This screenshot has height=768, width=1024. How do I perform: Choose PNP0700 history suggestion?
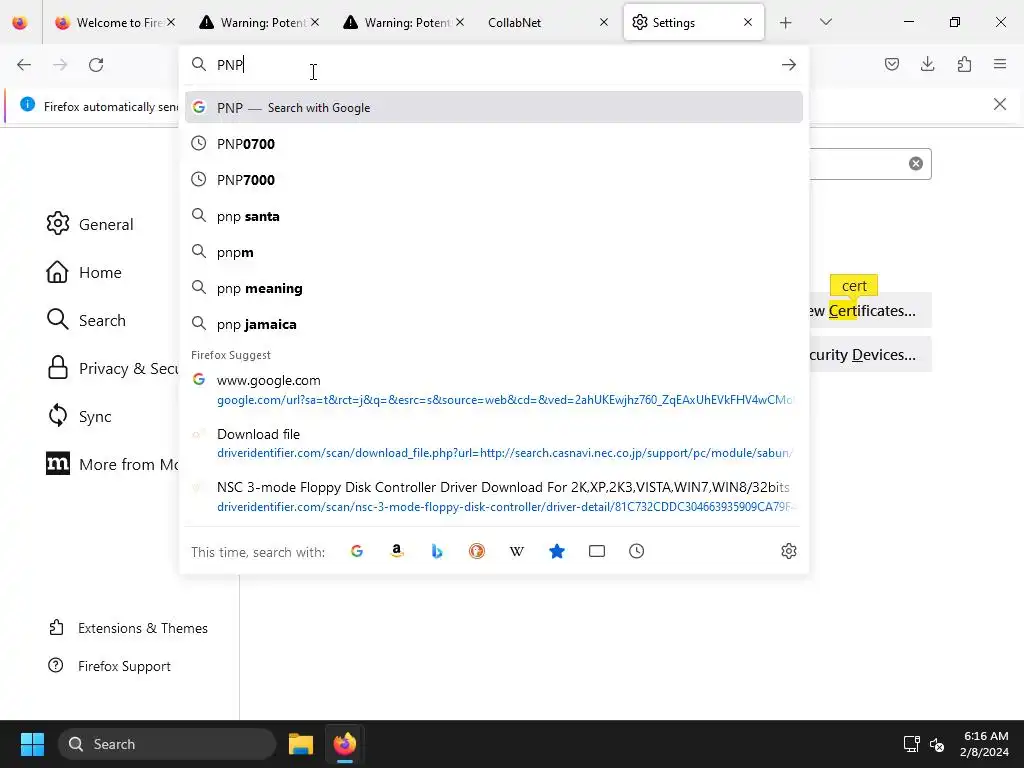pyautogui.click(x=494, y=144)
